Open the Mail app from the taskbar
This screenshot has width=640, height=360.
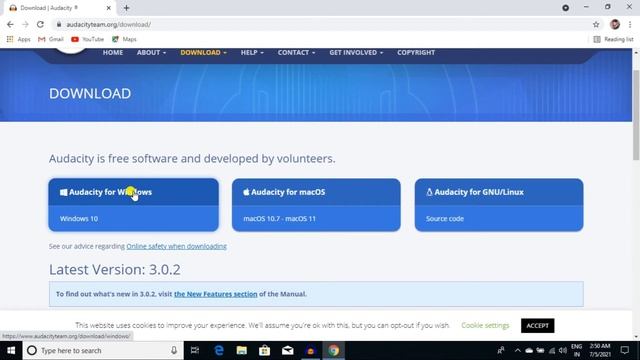(288, 351)
